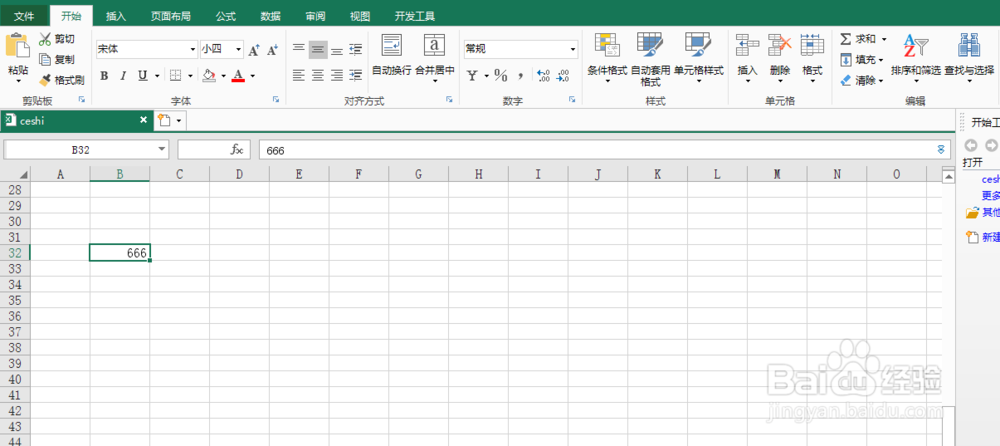Switch to the 开发工具 tab
This screenshot has height=446, width=1000.
(415, 16)
